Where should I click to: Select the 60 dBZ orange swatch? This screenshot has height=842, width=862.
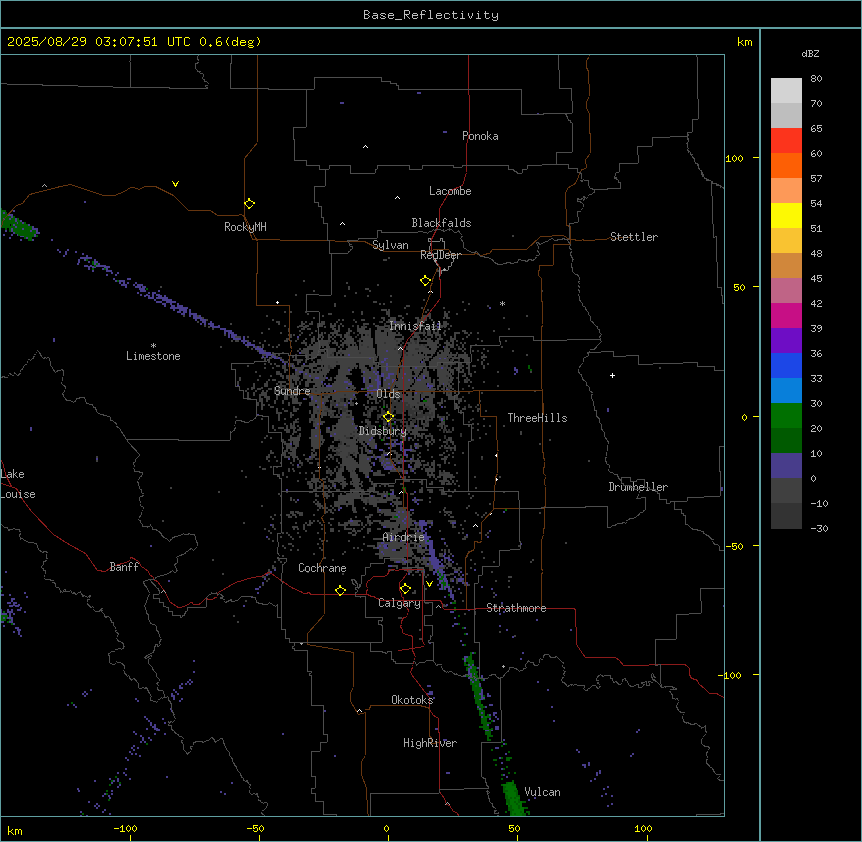786,165
